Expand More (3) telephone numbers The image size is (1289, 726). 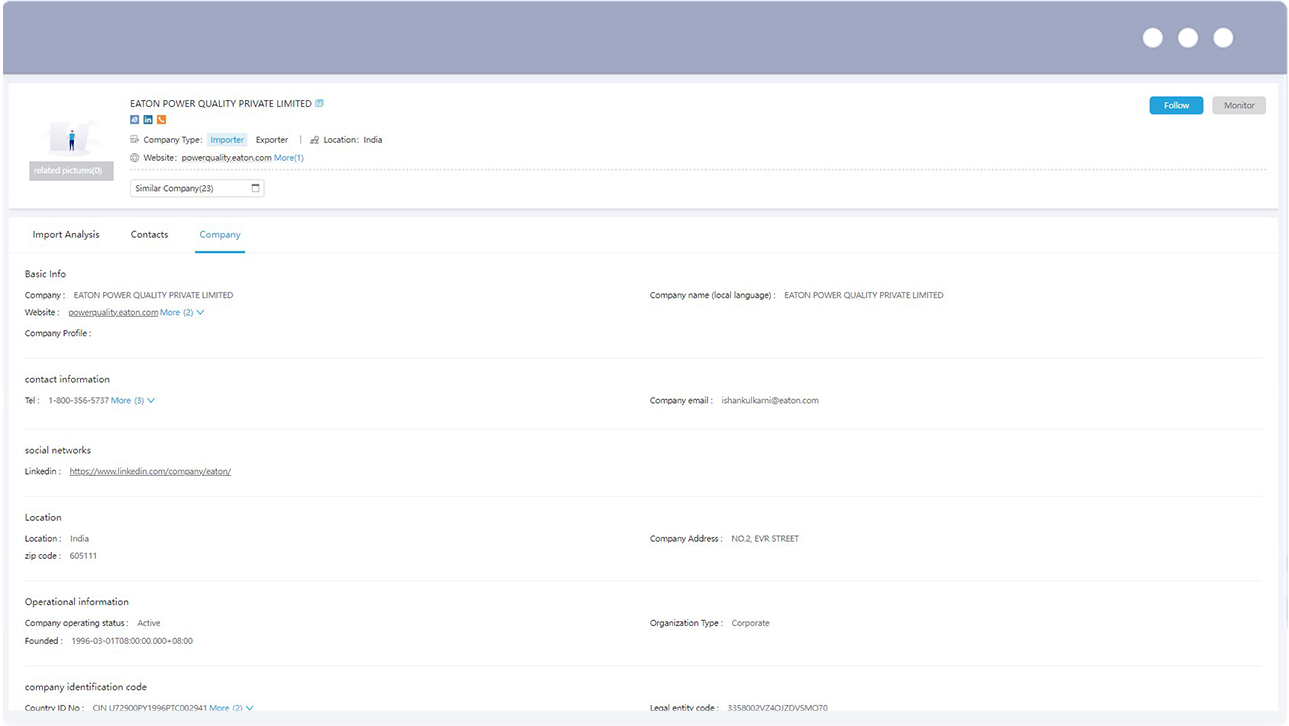click(133, 401)
